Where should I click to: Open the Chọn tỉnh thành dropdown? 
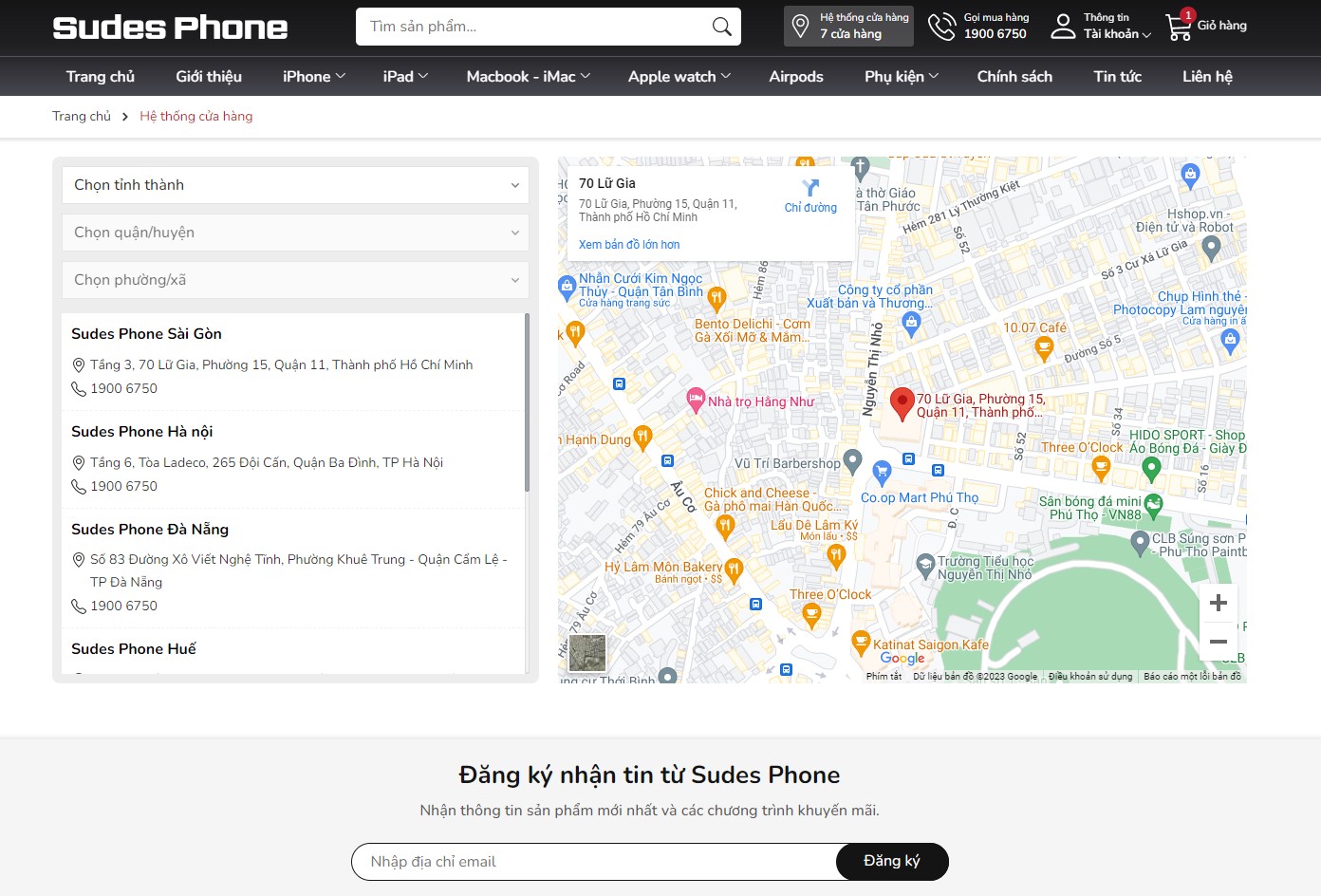point(295,185)
